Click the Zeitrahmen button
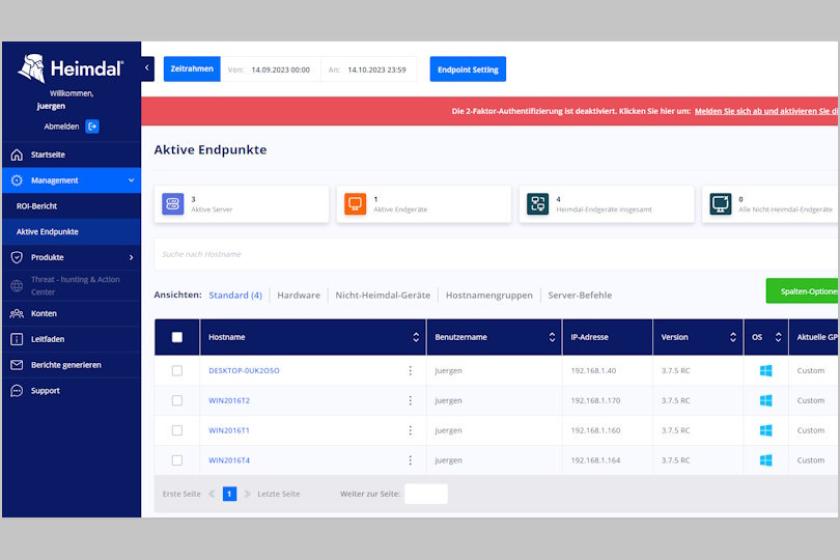Image resolution: width=840 pixels, height=560 pixels. click(192, 69)
